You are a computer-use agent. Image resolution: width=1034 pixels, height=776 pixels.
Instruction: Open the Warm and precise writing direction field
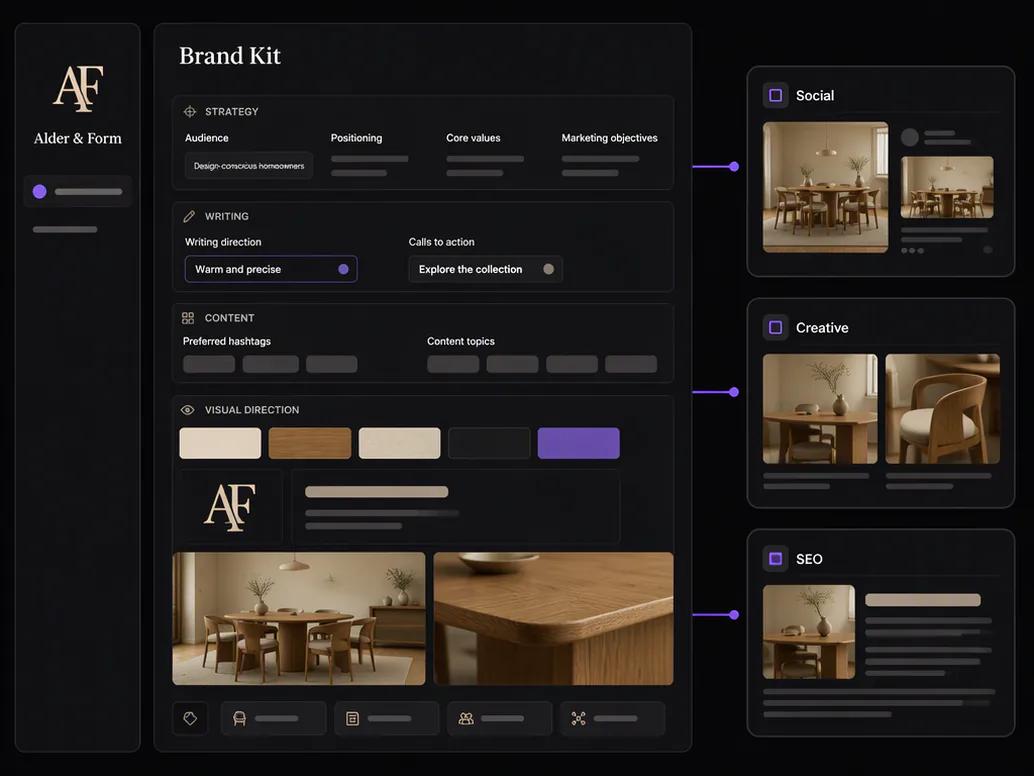(271, 269)
